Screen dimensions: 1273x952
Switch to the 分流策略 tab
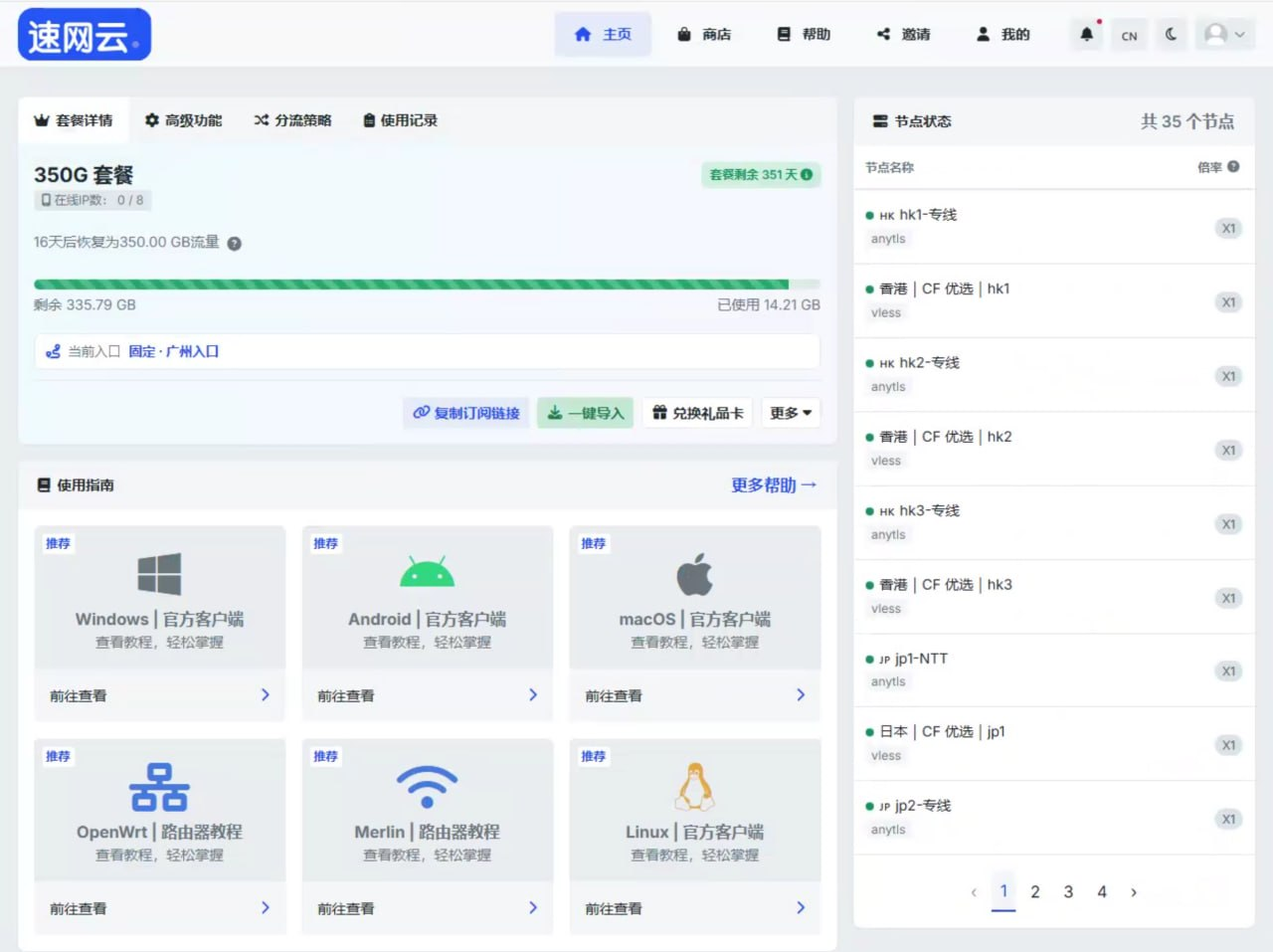pyautogui.click(x=292, y=120)
